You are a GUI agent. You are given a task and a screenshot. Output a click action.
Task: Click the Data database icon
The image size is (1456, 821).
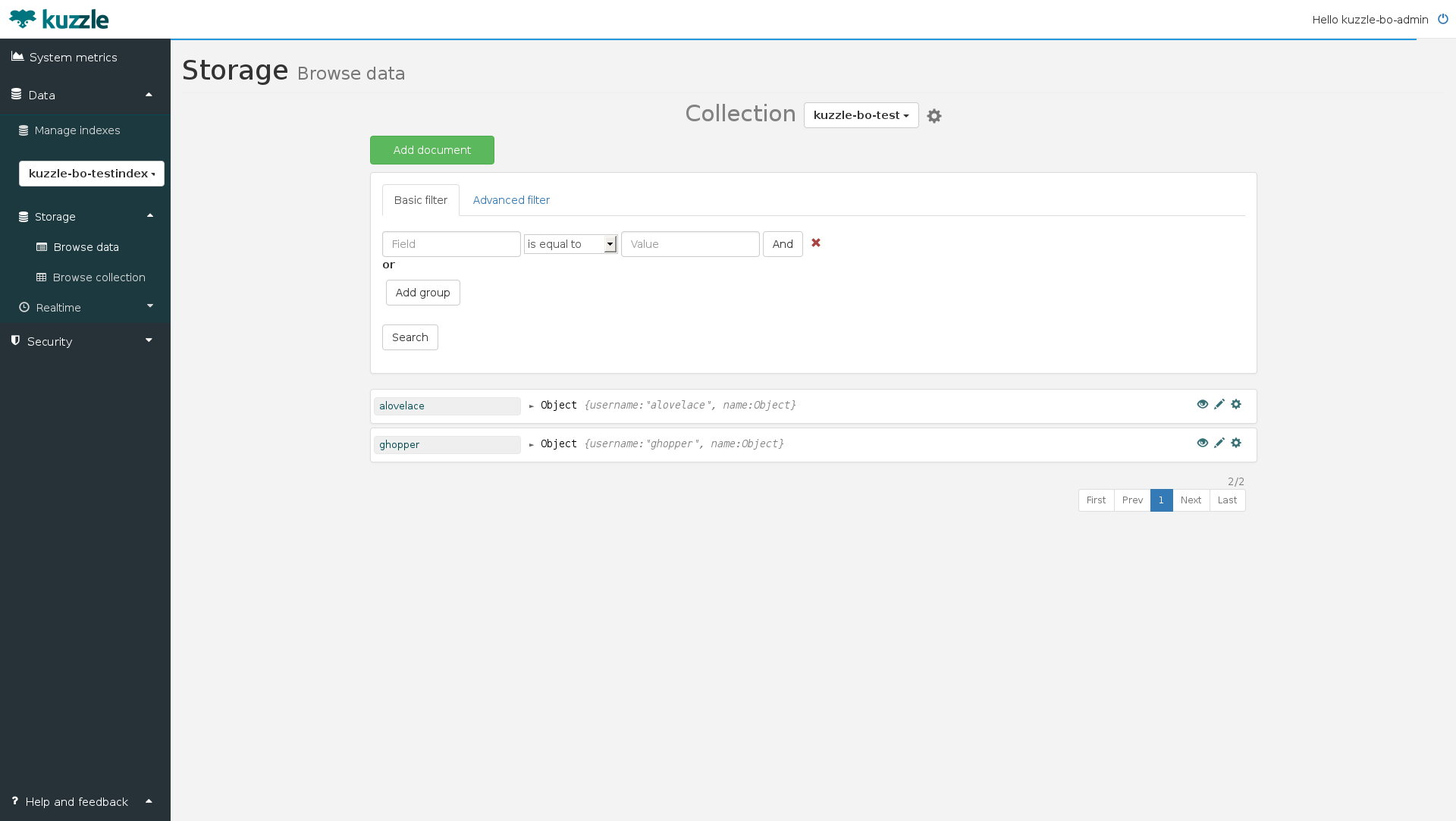pyautogui.click(x=16, y=95)
